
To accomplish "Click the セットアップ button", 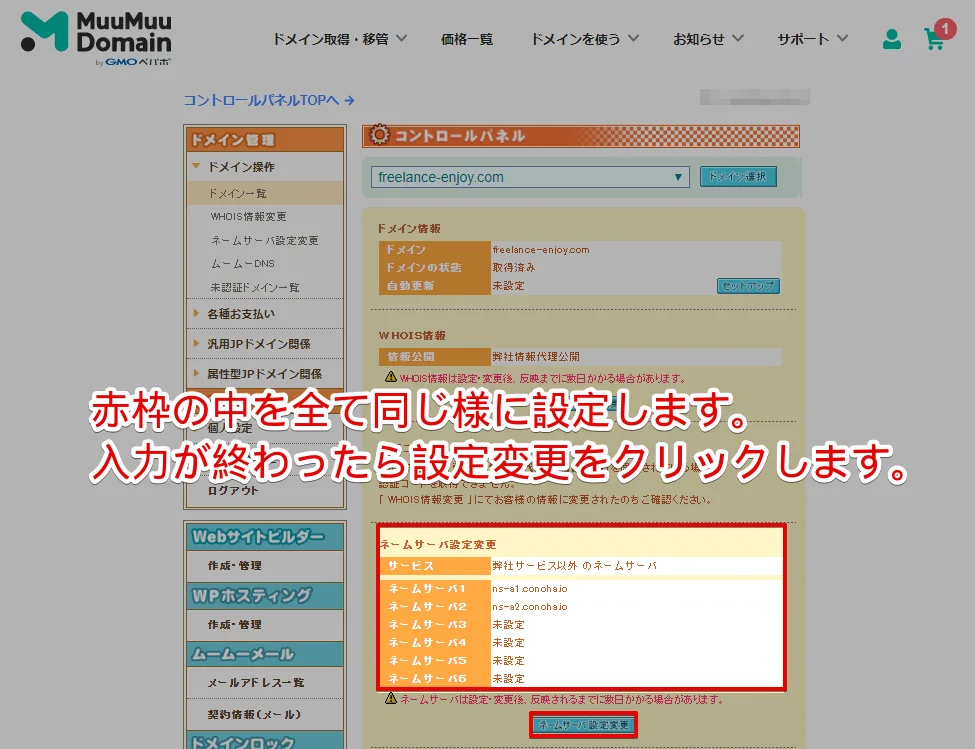I will pos(748,286).
